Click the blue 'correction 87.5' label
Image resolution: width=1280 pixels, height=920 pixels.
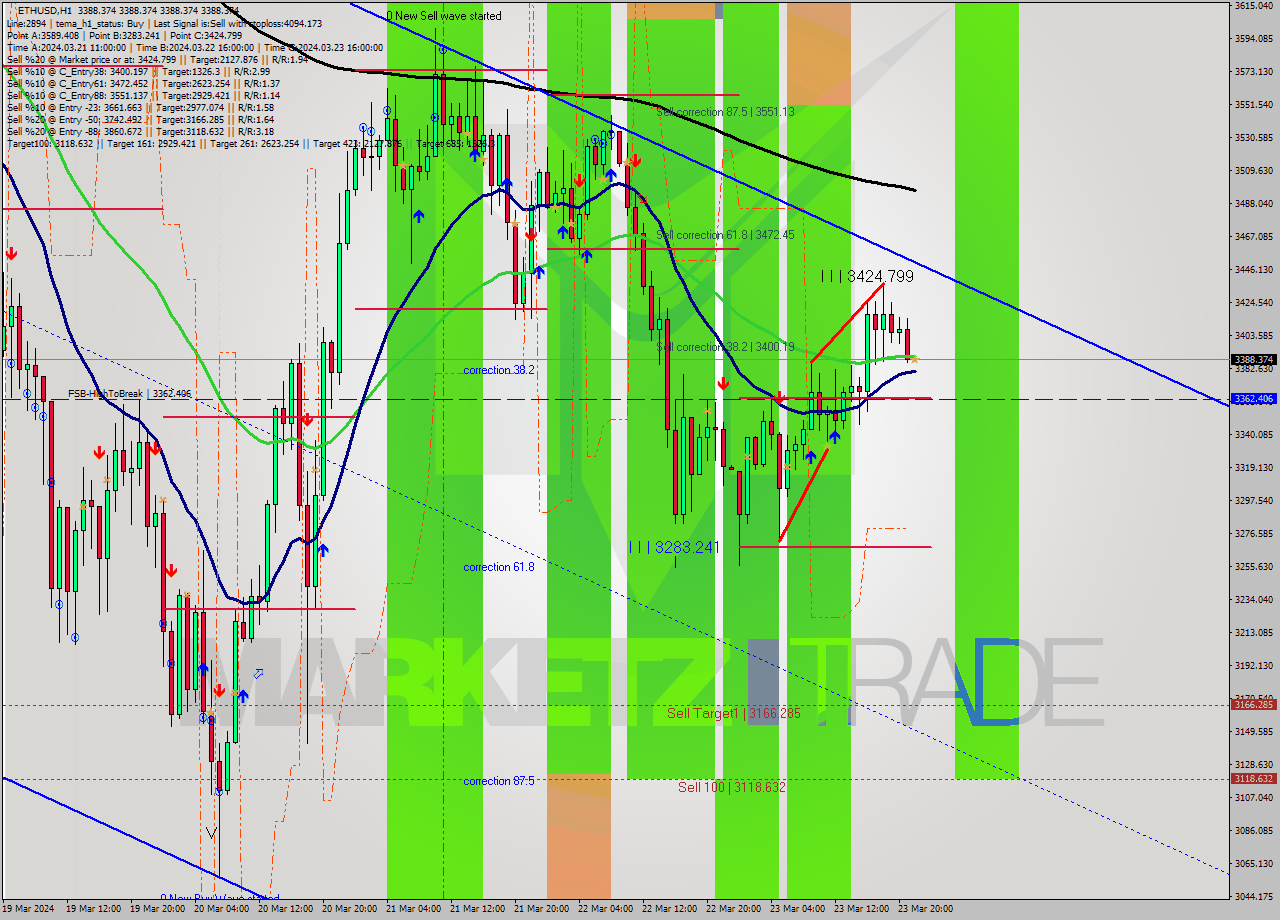tap(498, 781)
